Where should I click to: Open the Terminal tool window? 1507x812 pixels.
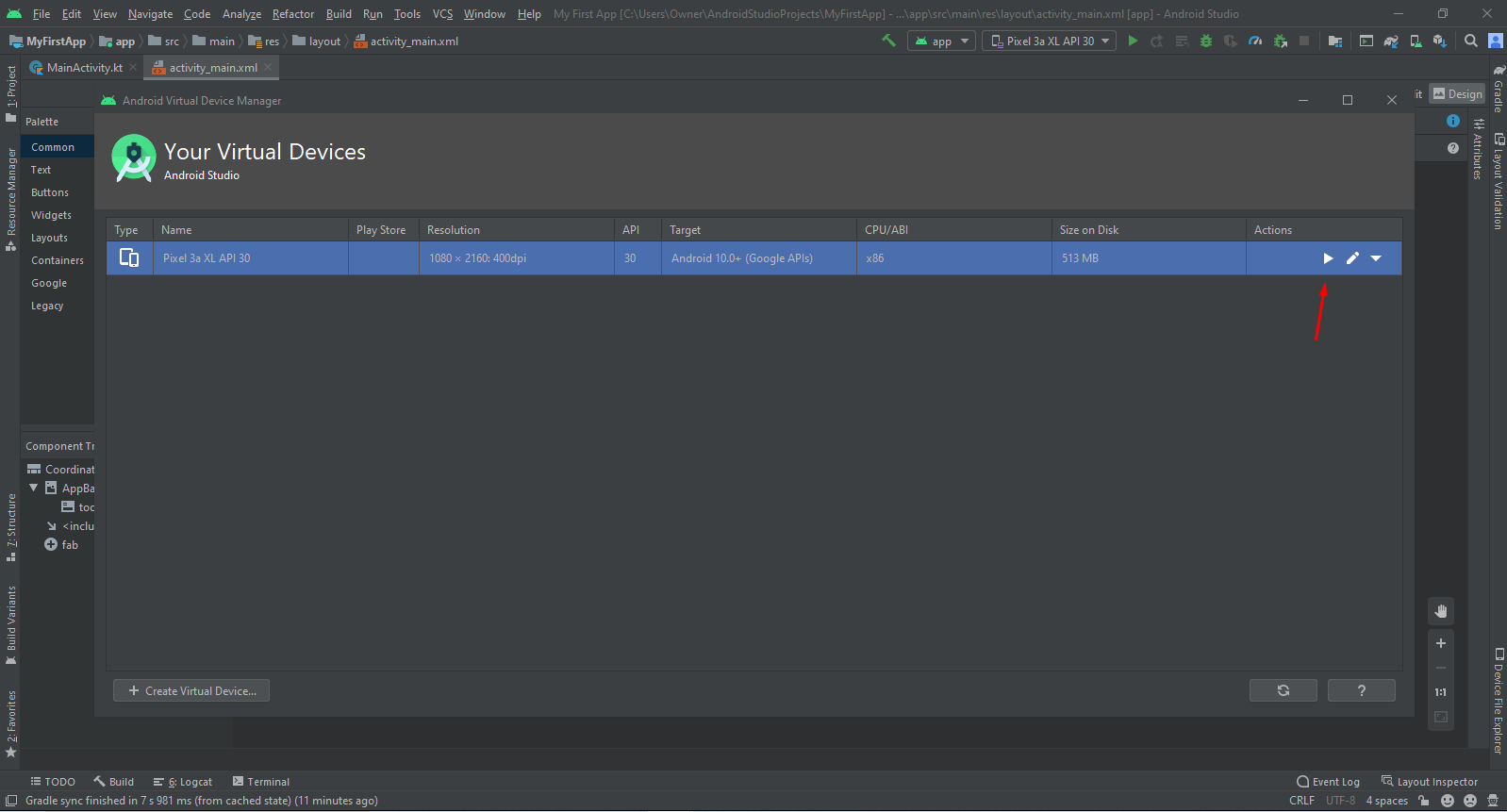pyautogui.click(x=261, y=782)
